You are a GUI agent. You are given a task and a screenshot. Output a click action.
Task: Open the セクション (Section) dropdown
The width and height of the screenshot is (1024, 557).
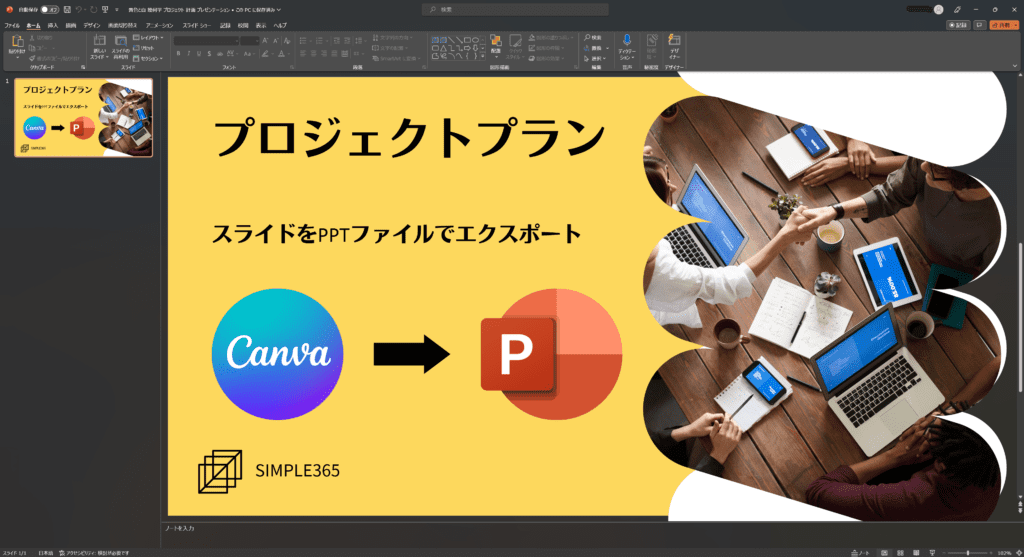(148, 58)
